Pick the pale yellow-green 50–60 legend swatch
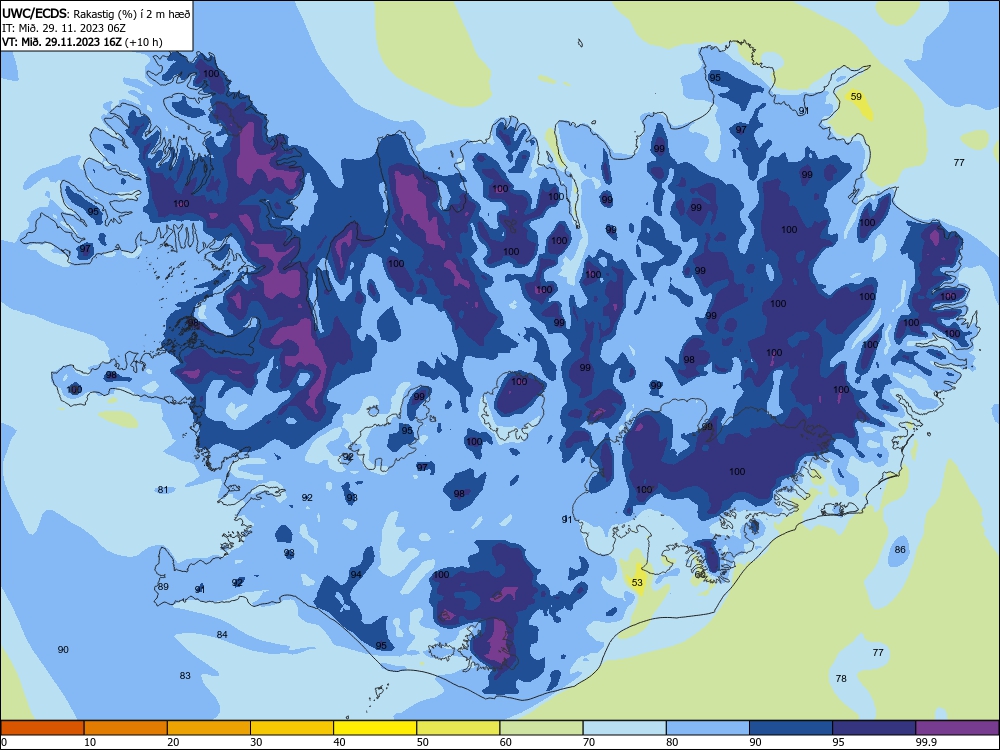 tap(459, 728)
